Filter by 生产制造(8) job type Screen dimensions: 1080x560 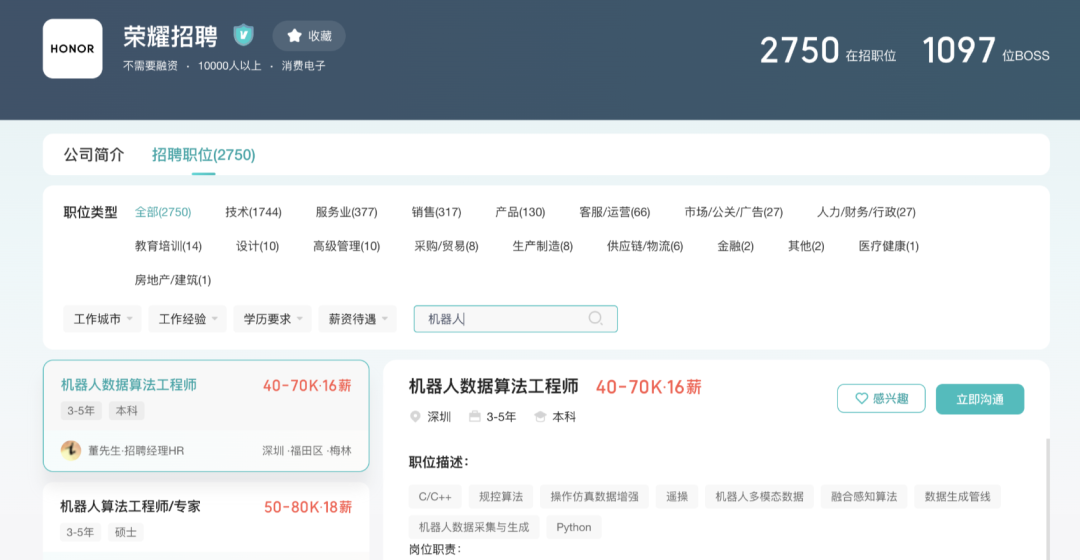tap(543, 246)
